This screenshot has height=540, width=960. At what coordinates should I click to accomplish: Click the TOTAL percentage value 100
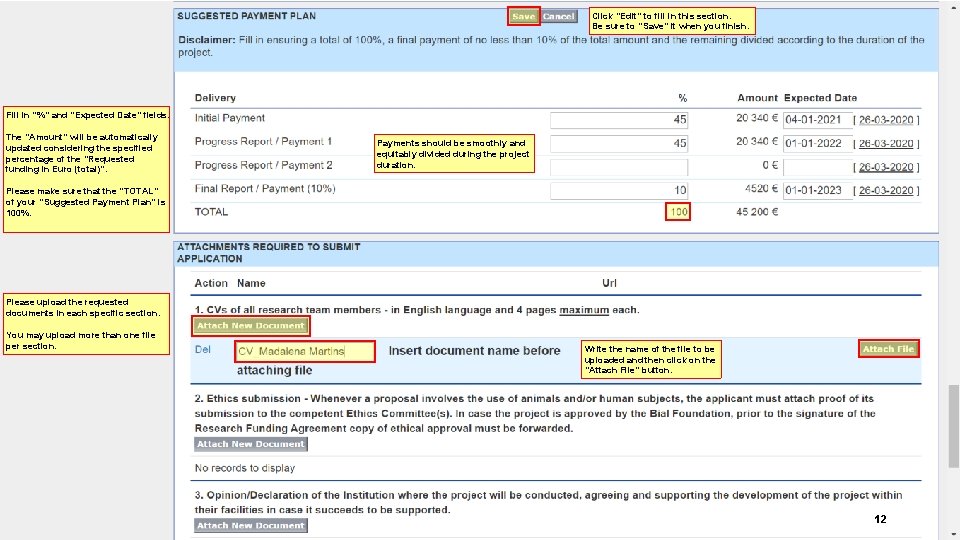[x=678, y=212]
